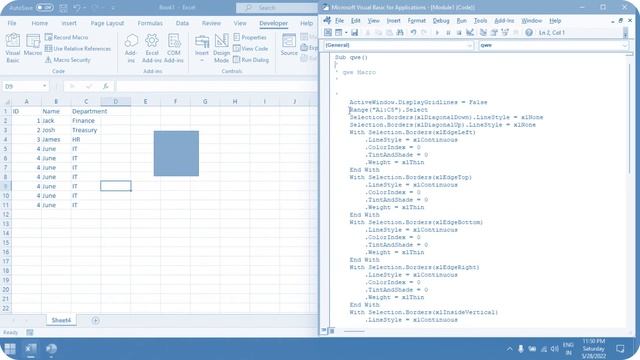Image resolution: width=640 pixels, height=360 pixels.
Task: Save workbook from VBA toolbar
Action: (354, 33)
